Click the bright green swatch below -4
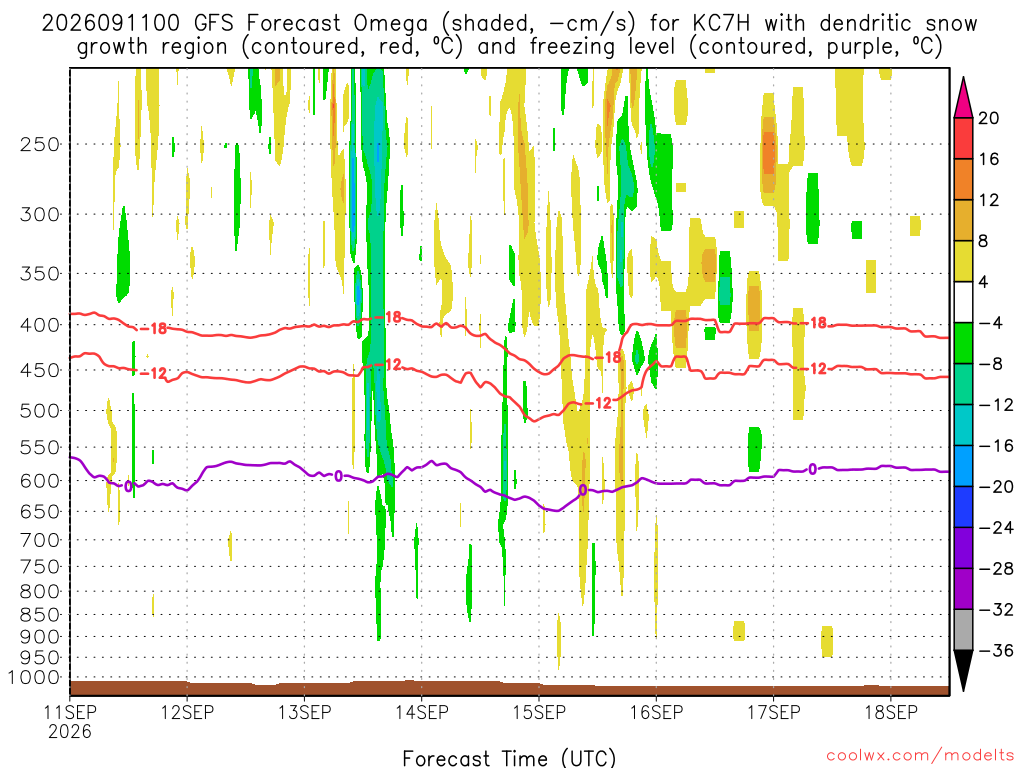Screen dimensions: 1024x768 pos(963,343)
